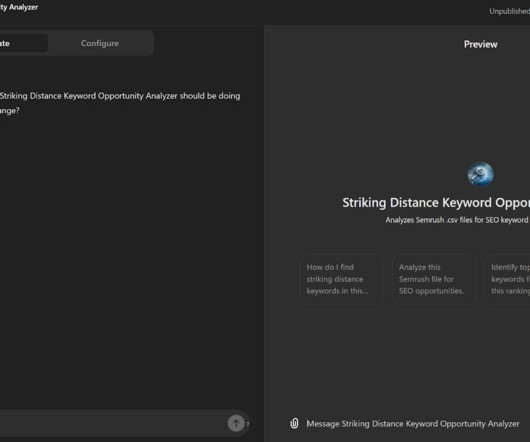Click the Analyzer name in the top bar
530x442 pixels.
click(x=19, y=7)
